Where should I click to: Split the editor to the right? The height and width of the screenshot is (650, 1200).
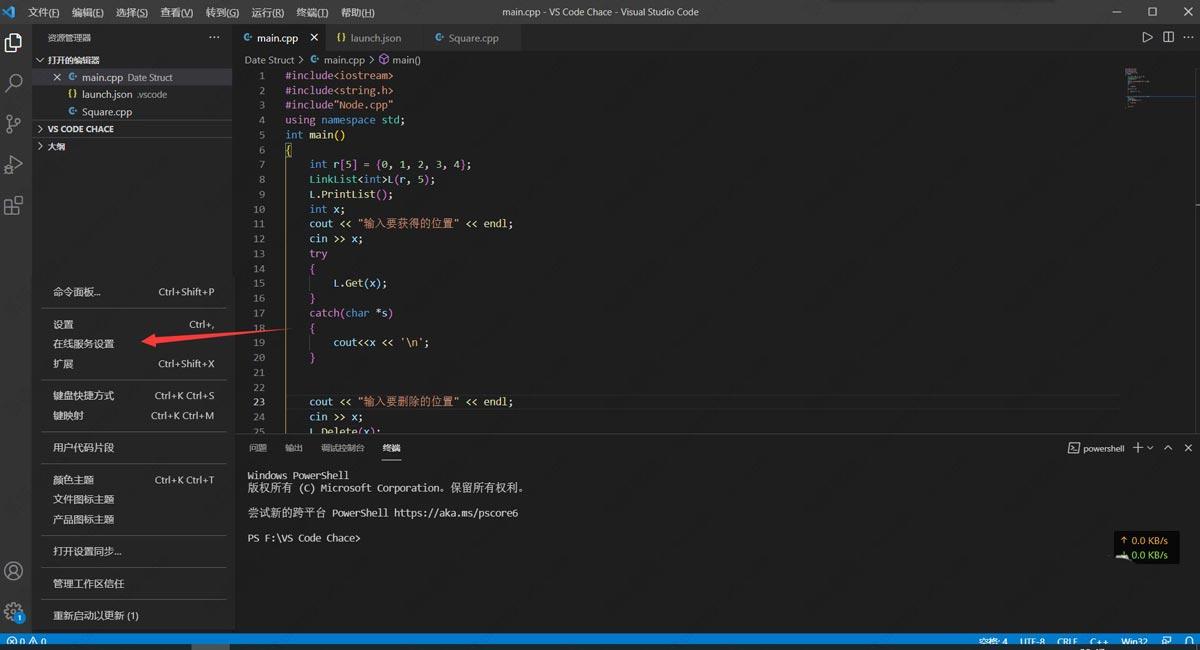1168,37
